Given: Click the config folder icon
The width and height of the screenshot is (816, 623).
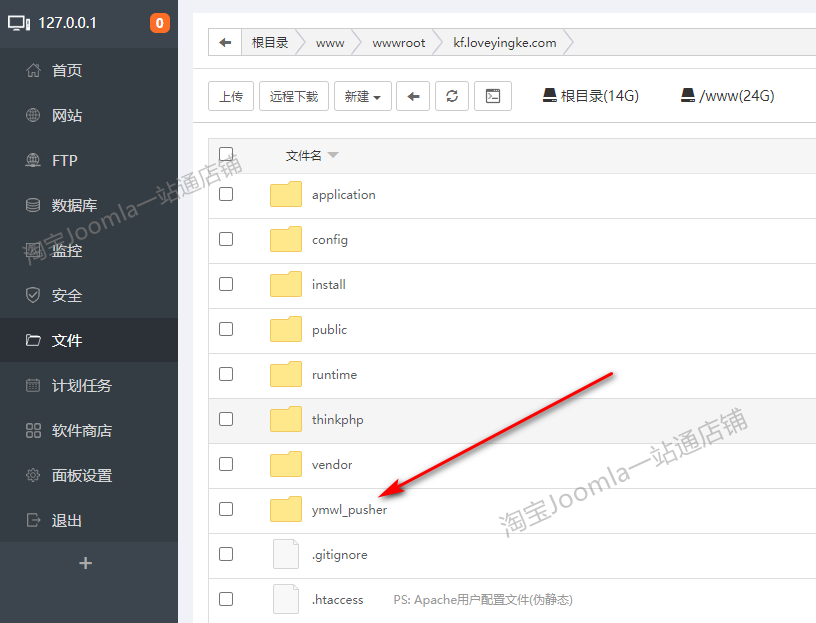Looking at the screenshot, I should pos(286,239).
